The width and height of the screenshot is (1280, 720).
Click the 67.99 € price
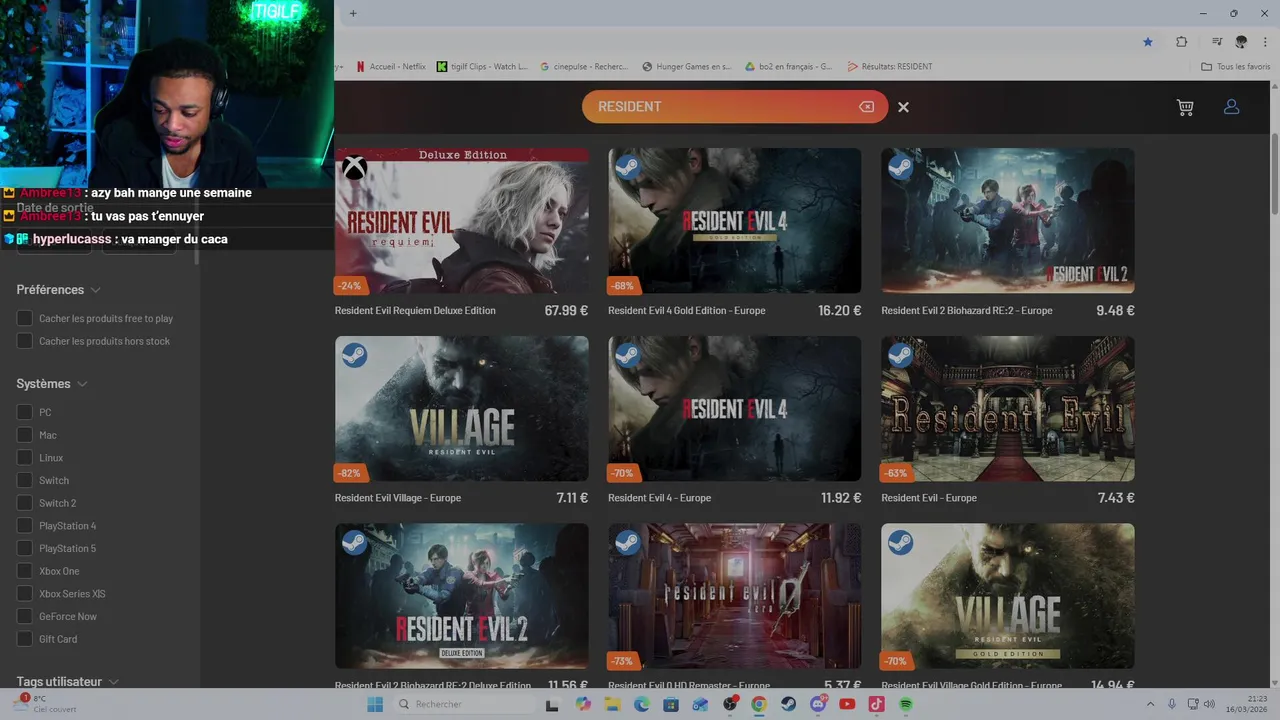point(566,310)
